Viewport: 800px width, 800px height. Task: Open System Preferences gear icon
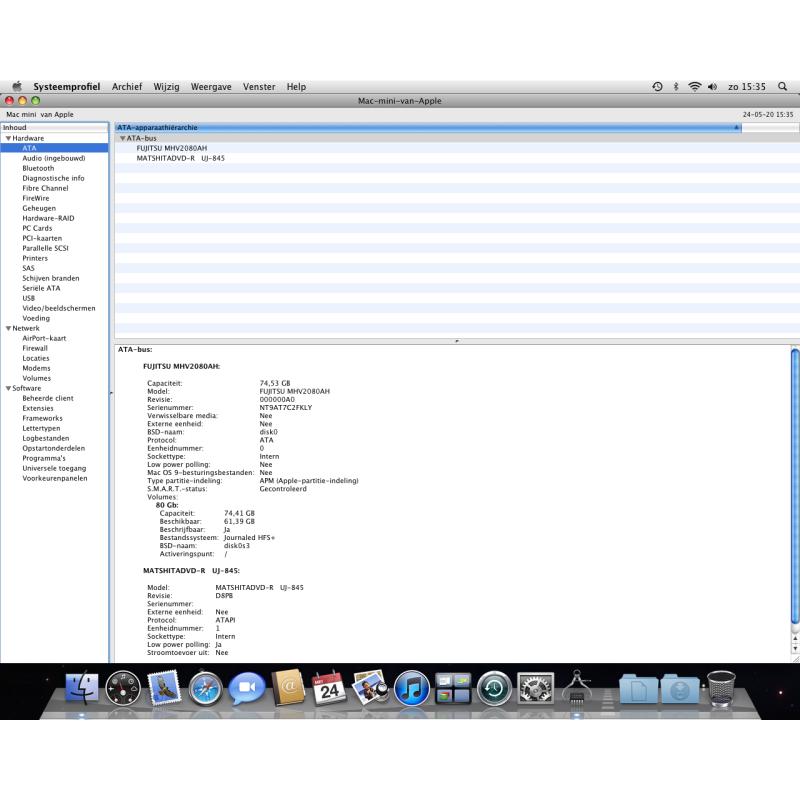[x=535, y=688]
